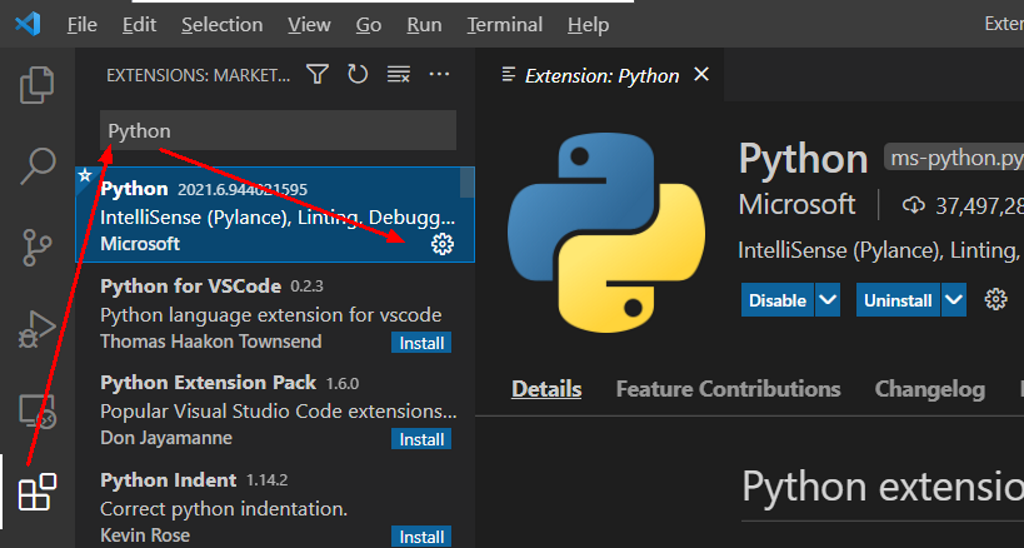This screenshot has height=548, width=1024.
Task: Open the Run and Debug view
Action: [x=37, y=329]
